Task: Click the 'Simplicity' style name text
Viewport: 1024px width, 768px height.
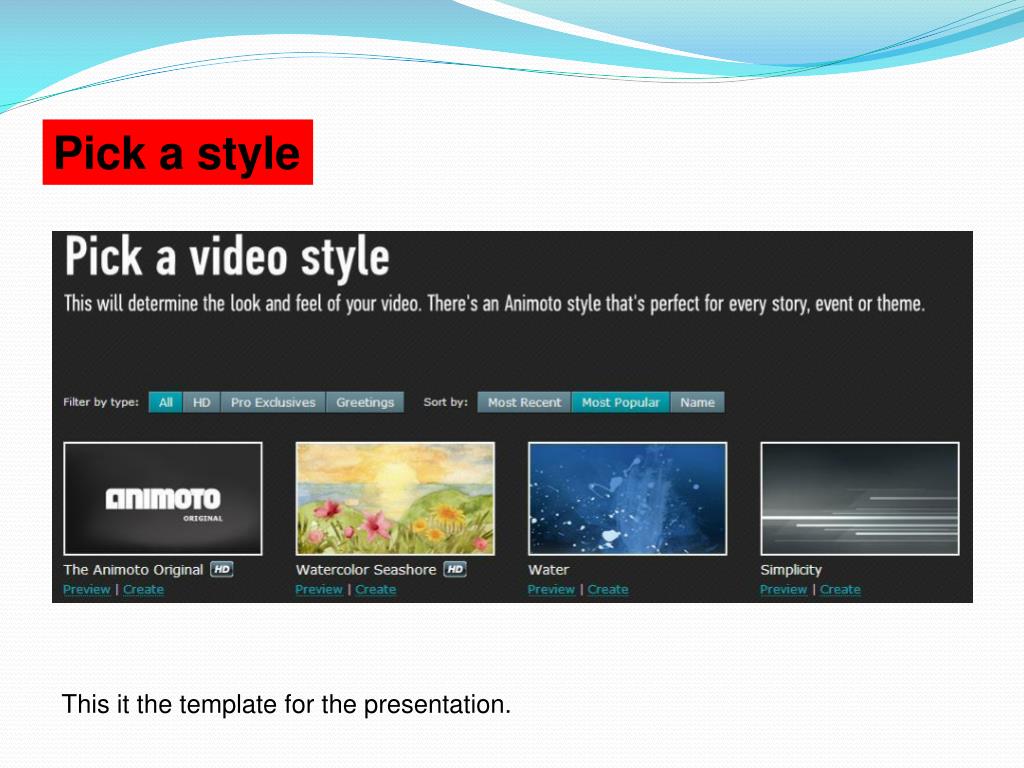Action: (x=791, y=569)
